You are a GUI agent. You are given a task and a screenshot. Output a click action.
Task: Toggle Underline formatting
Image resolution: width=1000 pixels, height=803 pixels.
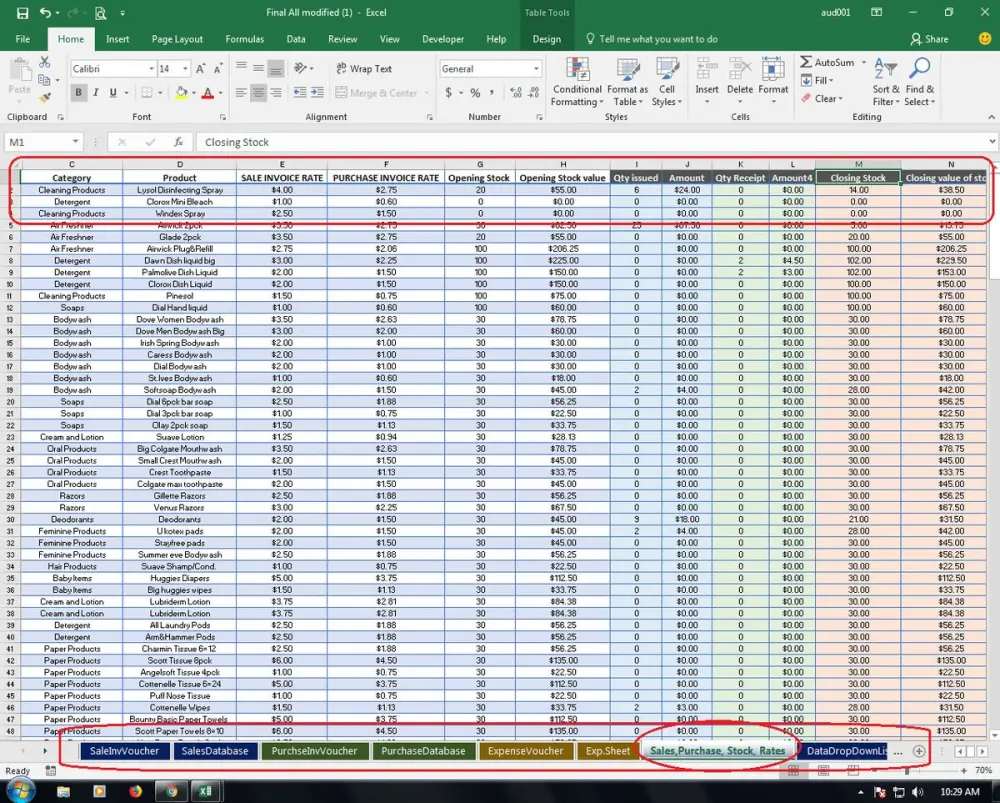point(113,92)
